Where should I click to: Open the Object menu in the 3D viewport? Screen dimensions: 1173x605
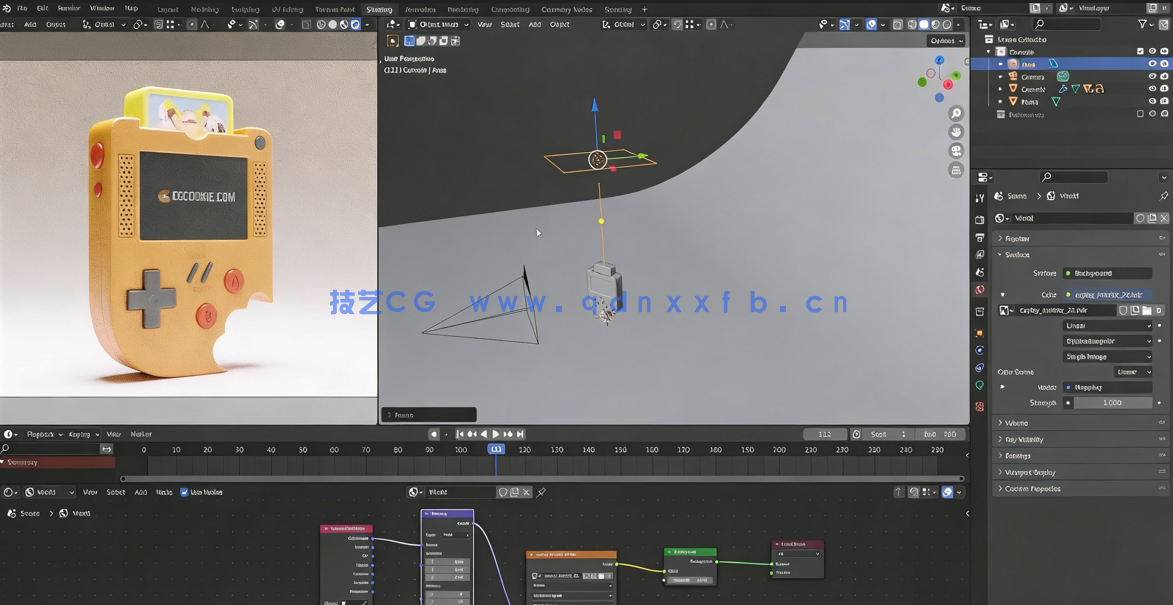[558, 24]
